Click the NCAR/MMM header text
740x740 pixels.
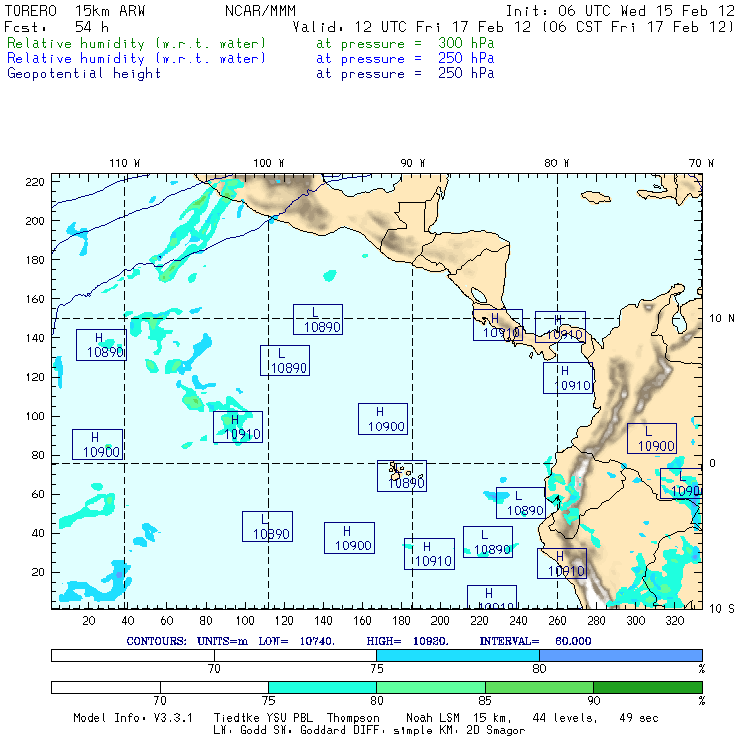point(259,11)
